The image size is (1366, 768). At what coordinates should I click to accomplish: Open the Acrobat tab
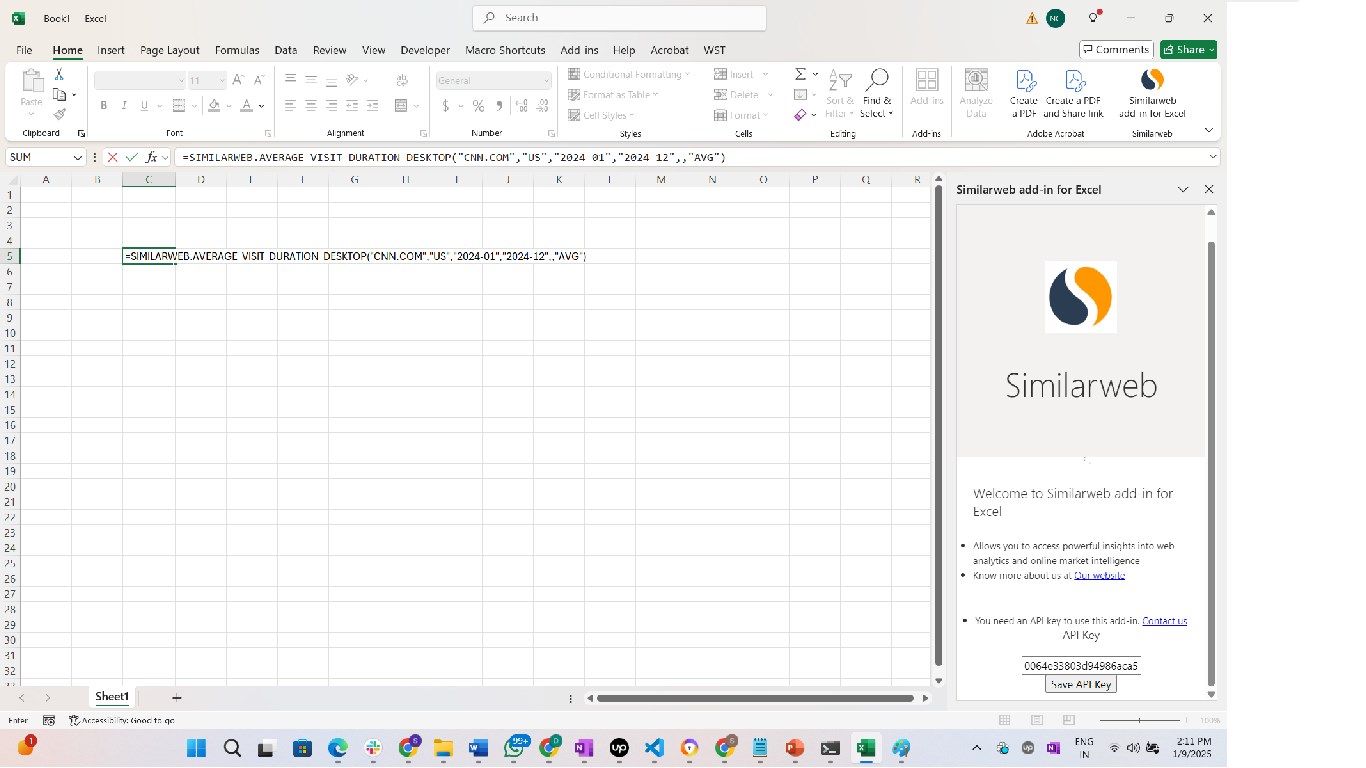pos(669,50)
